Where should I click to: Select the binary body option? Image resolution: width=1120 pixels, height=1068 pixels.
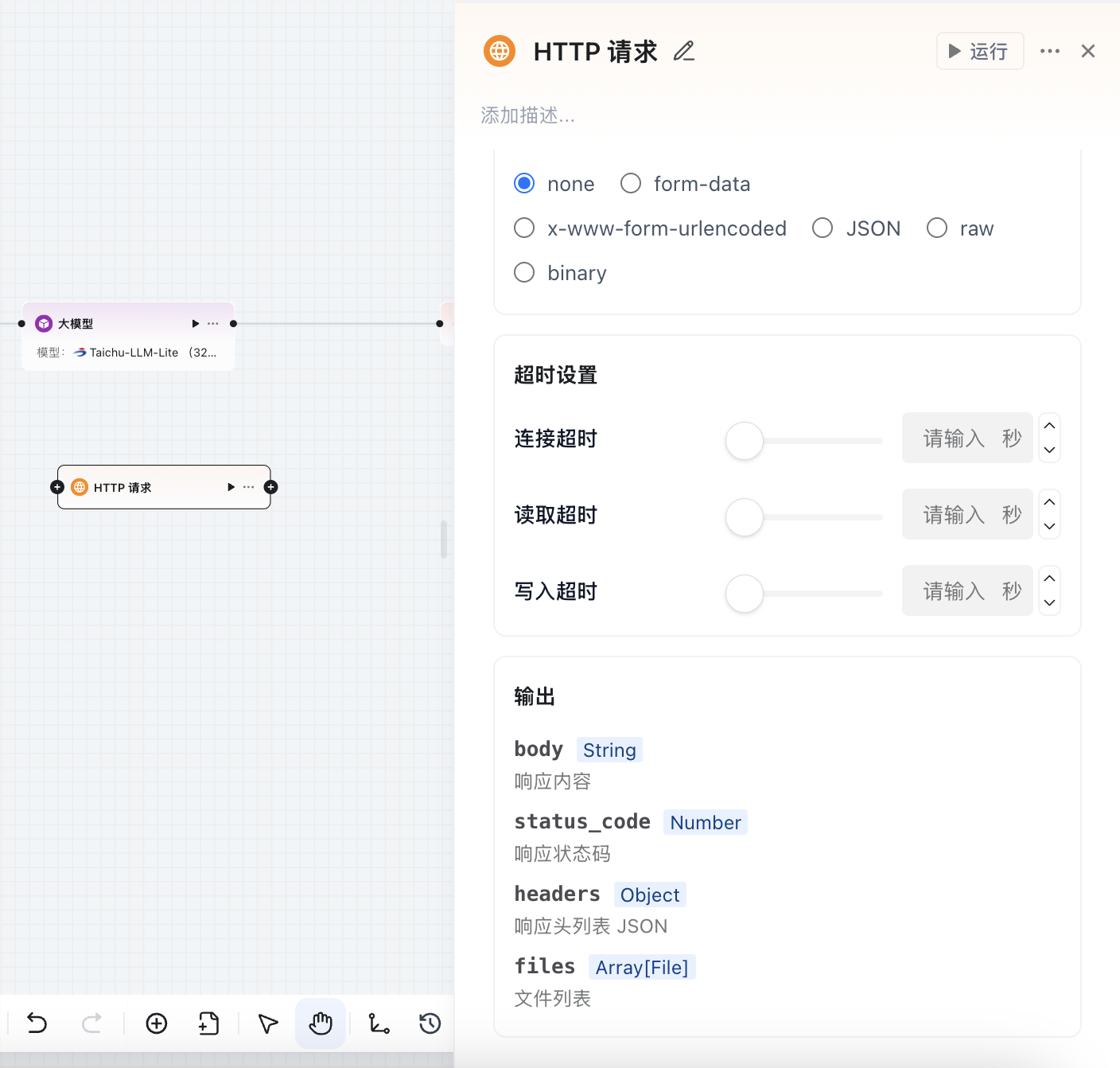(524, 272)
